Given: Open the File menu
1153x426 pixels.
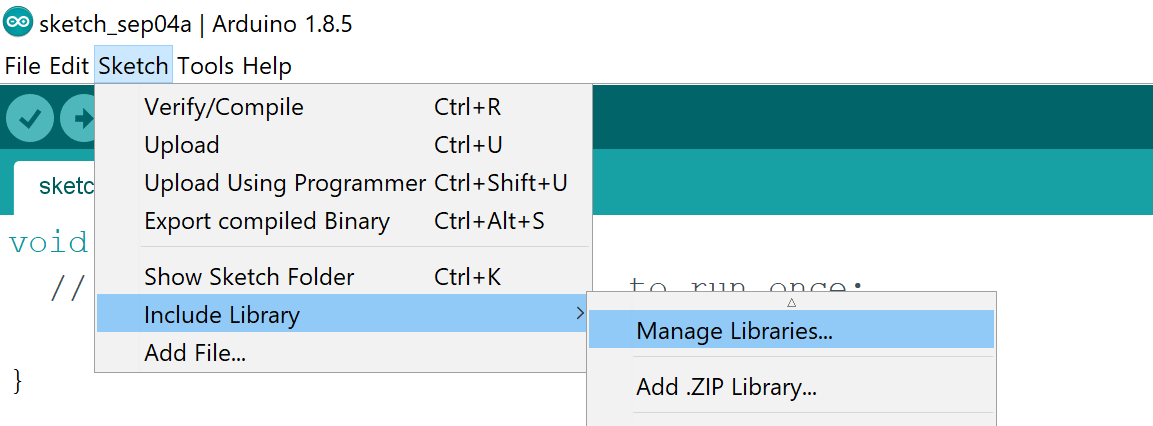Looking at the screenshot, I should point(23,66).
